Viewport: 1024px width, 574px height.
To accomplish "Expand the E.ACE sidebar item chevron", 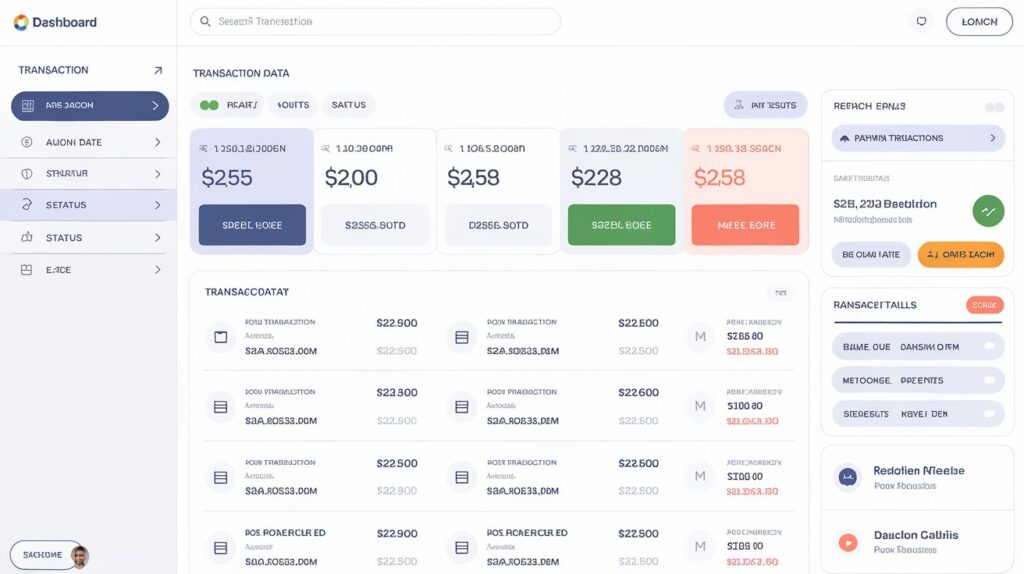I will pos(157,270).
